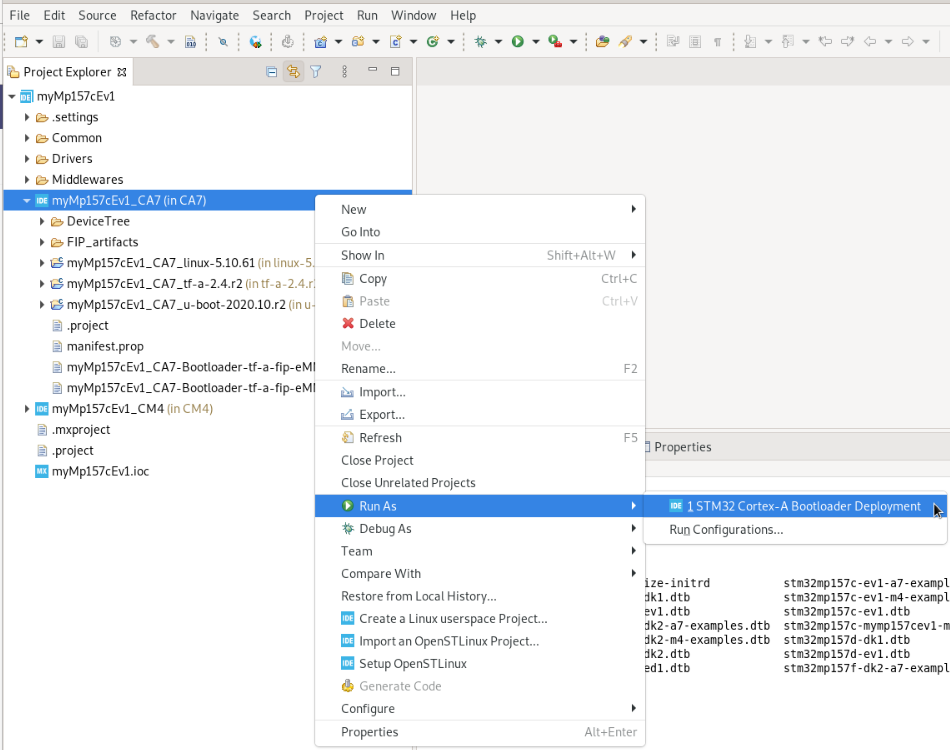Open dropdown arrow next to Search flashlight
This screenshot has width=950, height=750.
643,42
